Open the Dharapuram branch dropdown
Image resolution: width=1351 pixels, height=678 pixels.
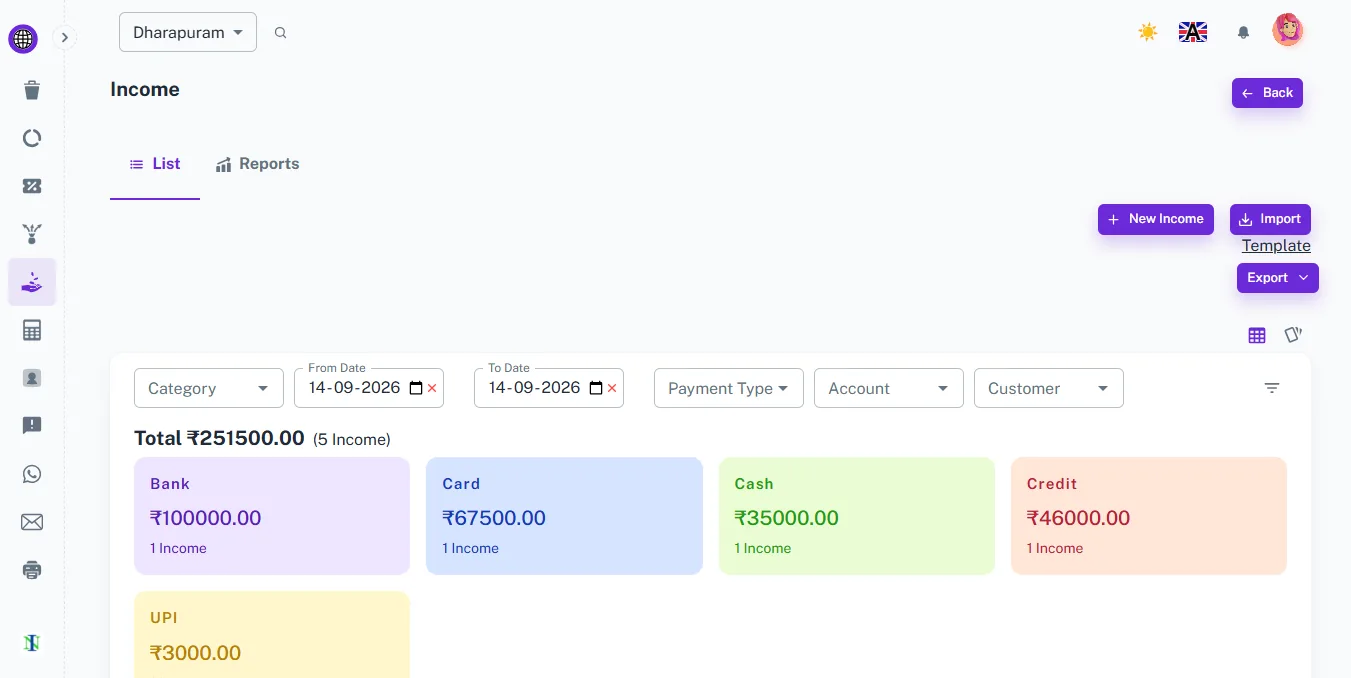[188, 32]
